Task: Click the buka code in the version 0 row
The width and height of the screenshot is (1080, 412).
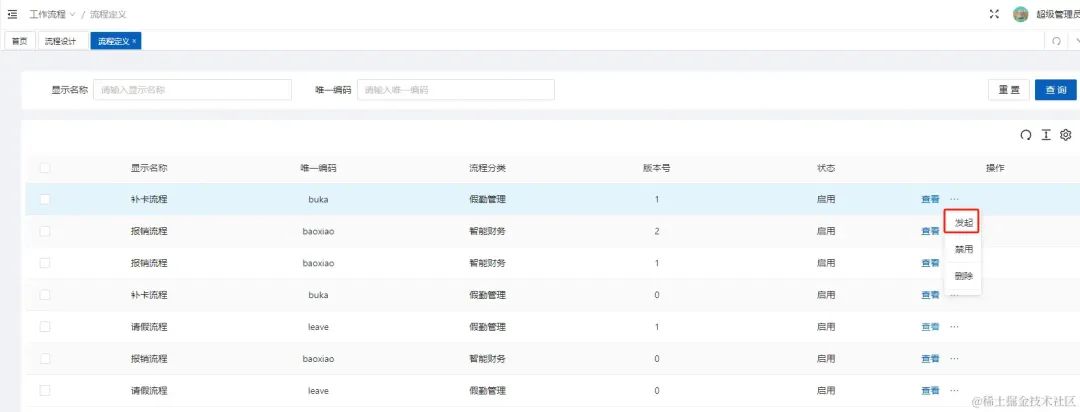Action: coord(318,295)
